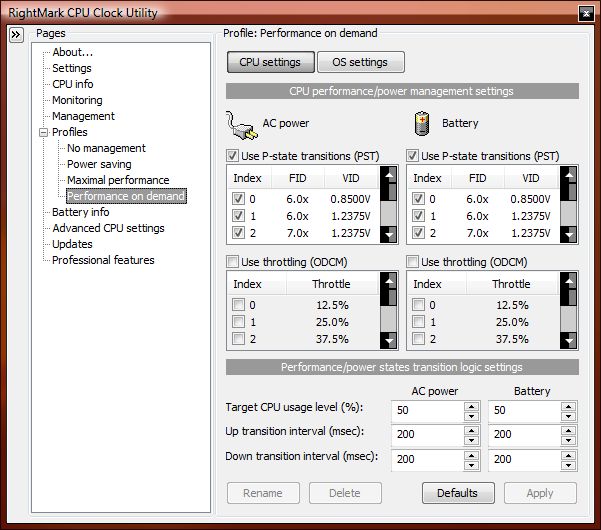Uncheck Battery P-state index 1

pyautogui.click(x=418, y=215)
